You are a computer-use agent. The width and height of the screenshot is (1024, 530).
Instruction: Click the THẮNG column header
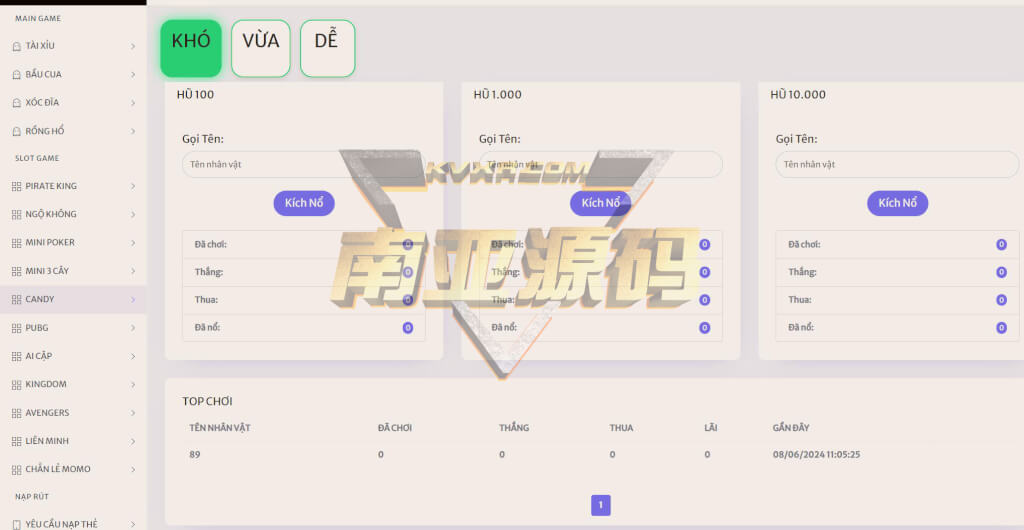click(514, 428)
